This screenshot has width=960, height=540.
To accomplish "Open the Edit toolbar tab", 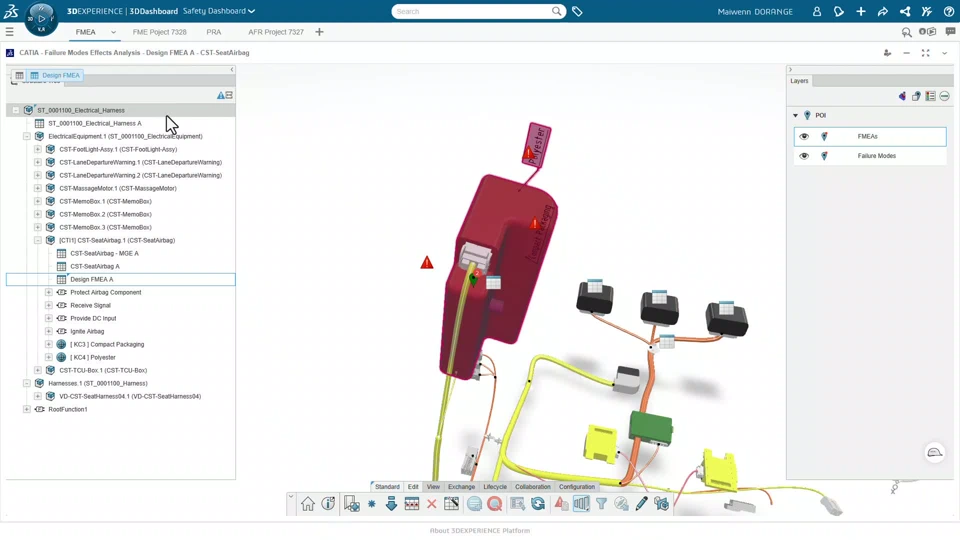I will [413, 487].
